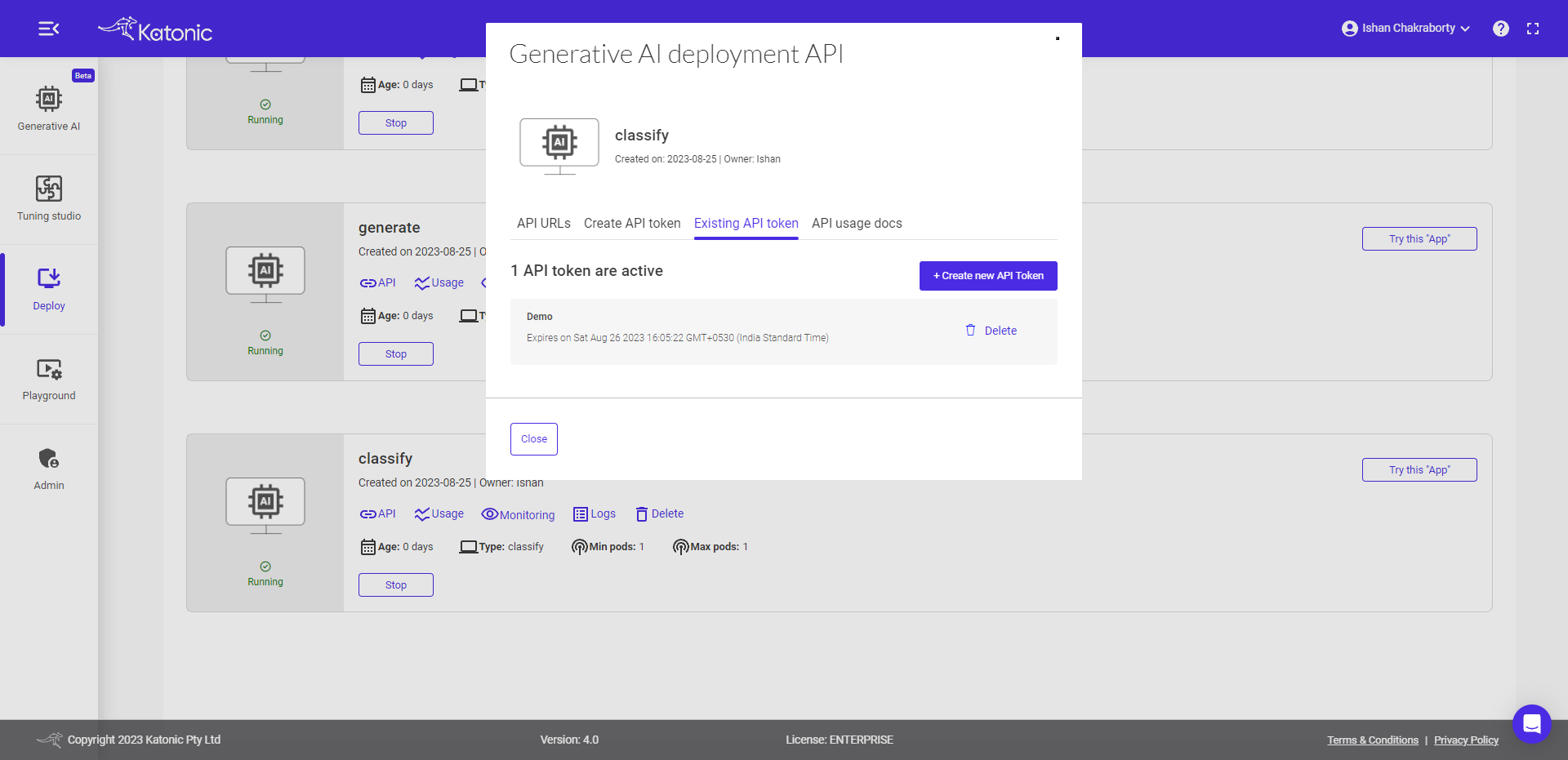Click Type laptop icon on classify card
This screenshot has height=760, width=1568.
coord(469,547)
